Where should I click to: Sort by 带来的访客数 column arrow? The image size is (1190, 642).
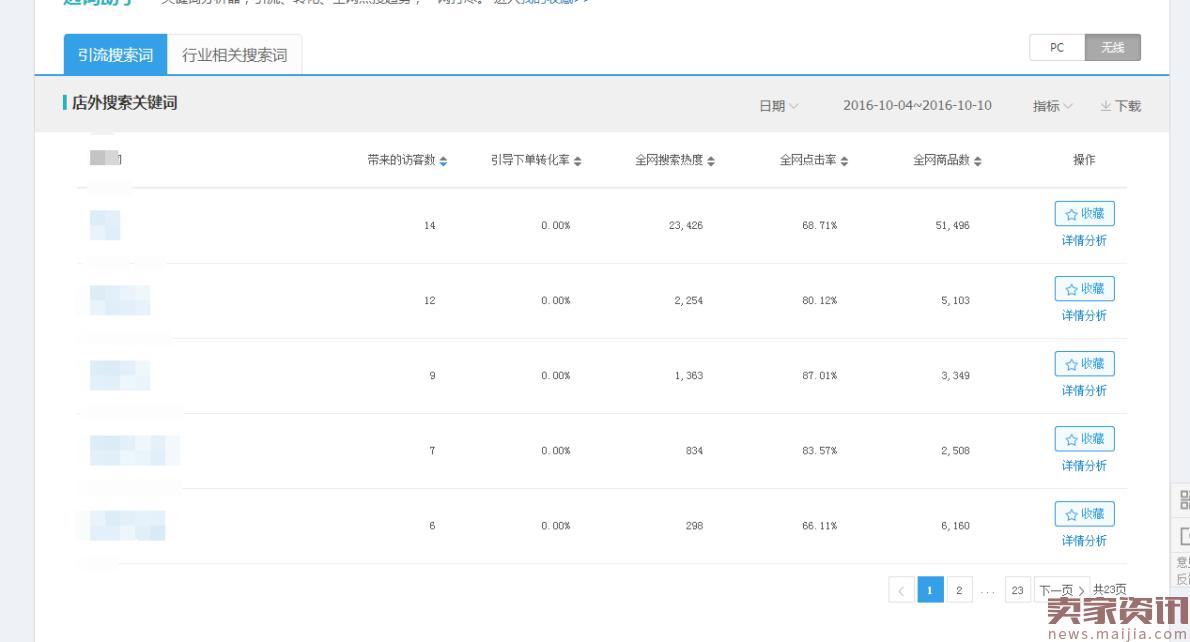click(443, 161)
